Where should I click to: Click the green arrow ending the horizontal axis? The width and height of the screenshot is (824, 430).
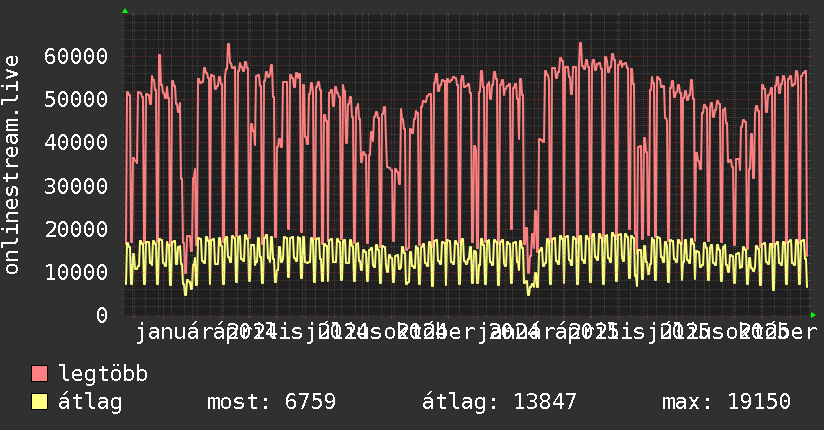click(813, 315)
